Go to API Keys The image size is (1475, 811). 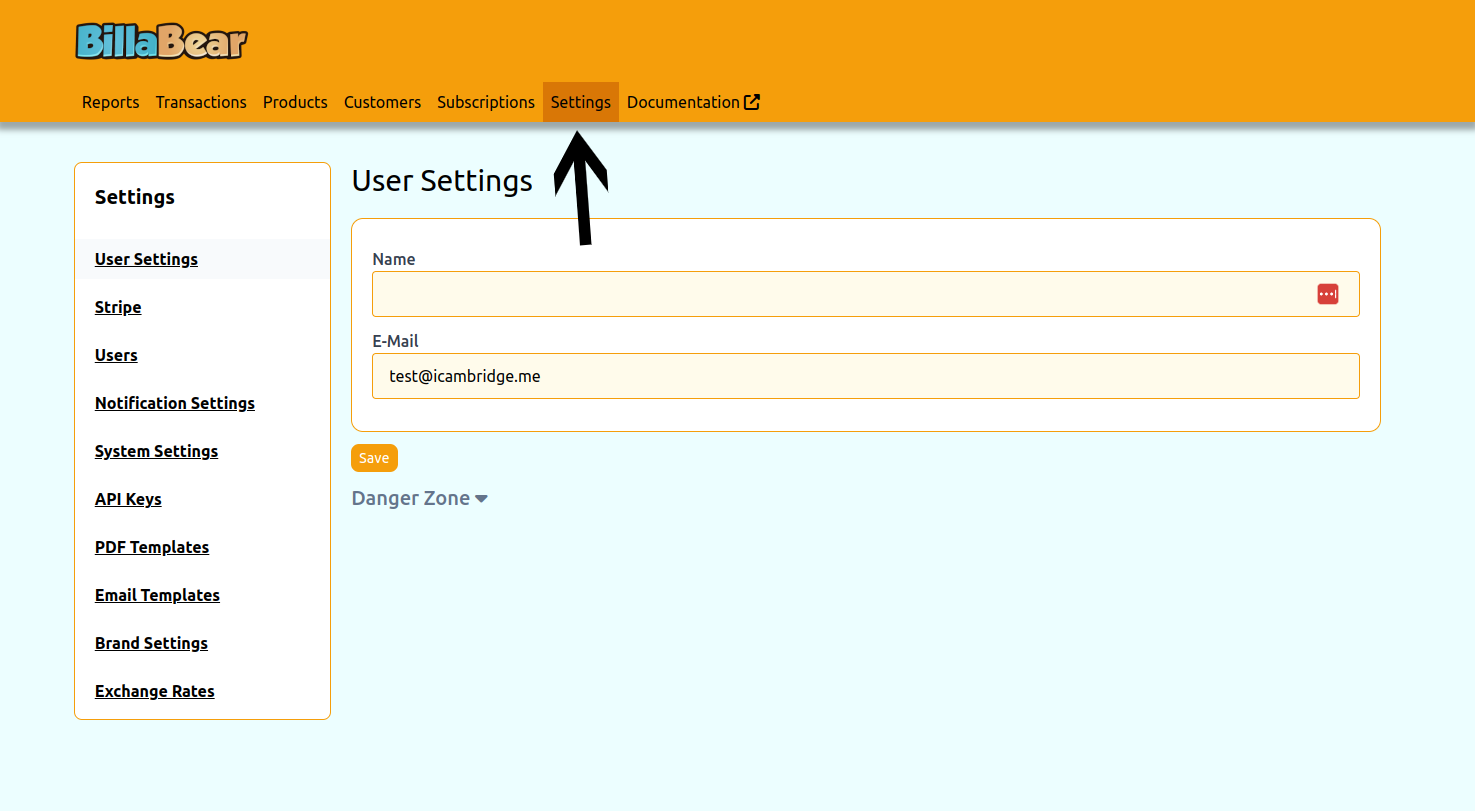click(x=128, y=499)
